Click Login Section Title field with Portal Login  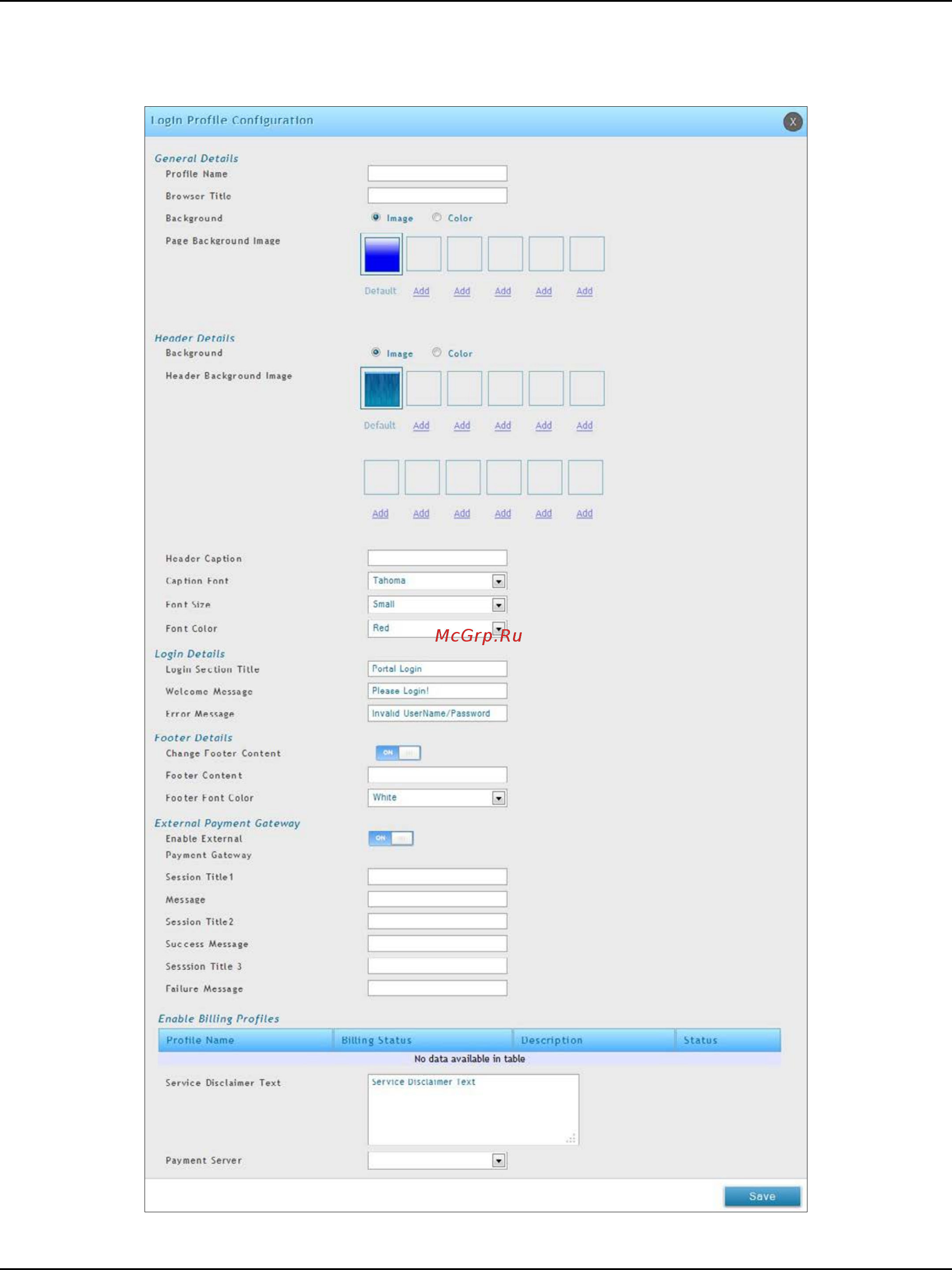(x=437, y=669)
